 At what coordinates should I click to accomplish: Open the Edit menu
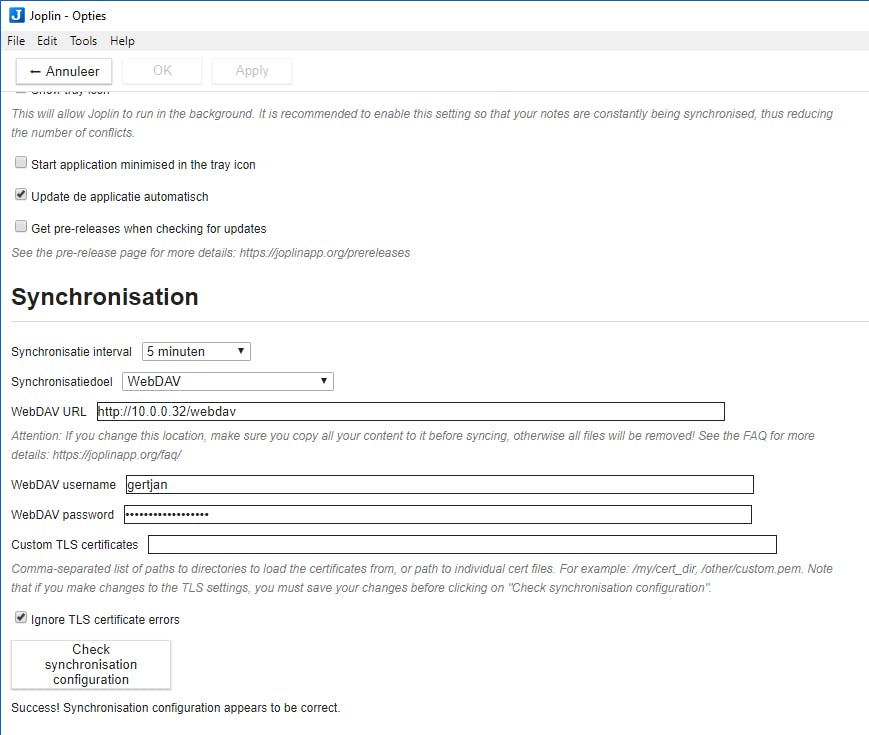coord(47,41)
